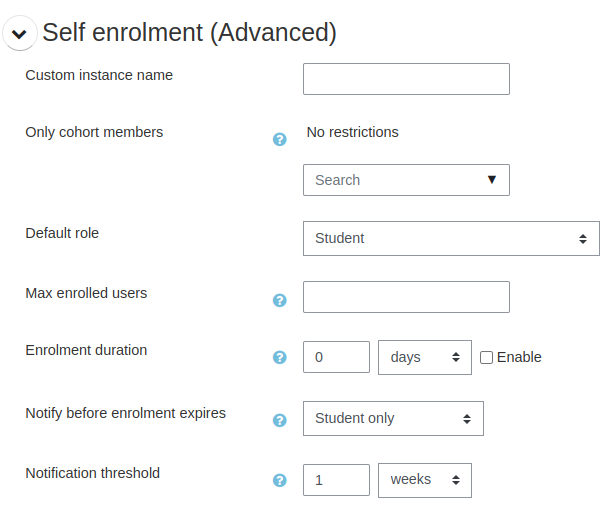Open the enrolment duration days unit dropdown

point(425,357)
